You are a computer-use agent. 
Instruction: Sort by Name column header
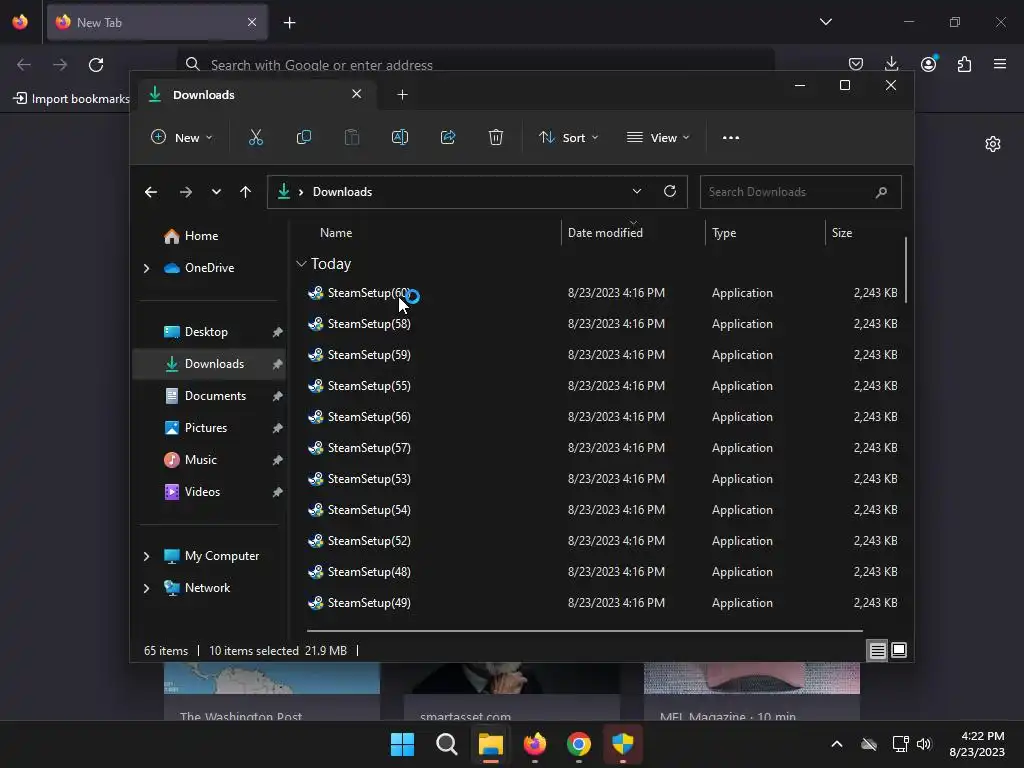pyautogui.click(x=336, y=232)
